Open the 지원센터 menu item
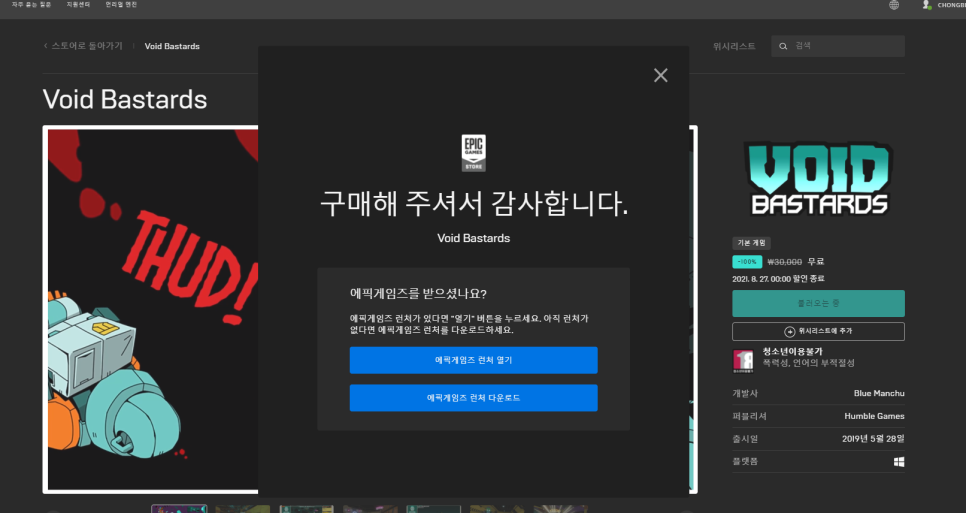The image size is (966, 513). click(x=78, y=5)
